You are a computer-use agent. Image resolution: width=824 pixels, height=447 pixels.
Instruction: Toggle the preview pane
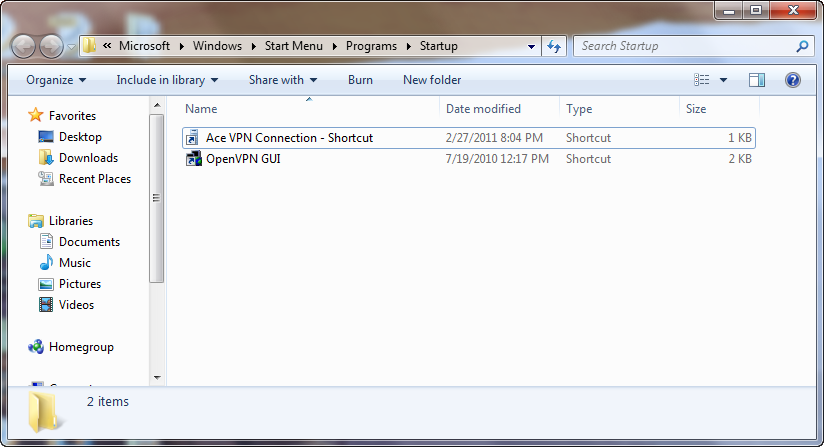click(x=757, y=80)
